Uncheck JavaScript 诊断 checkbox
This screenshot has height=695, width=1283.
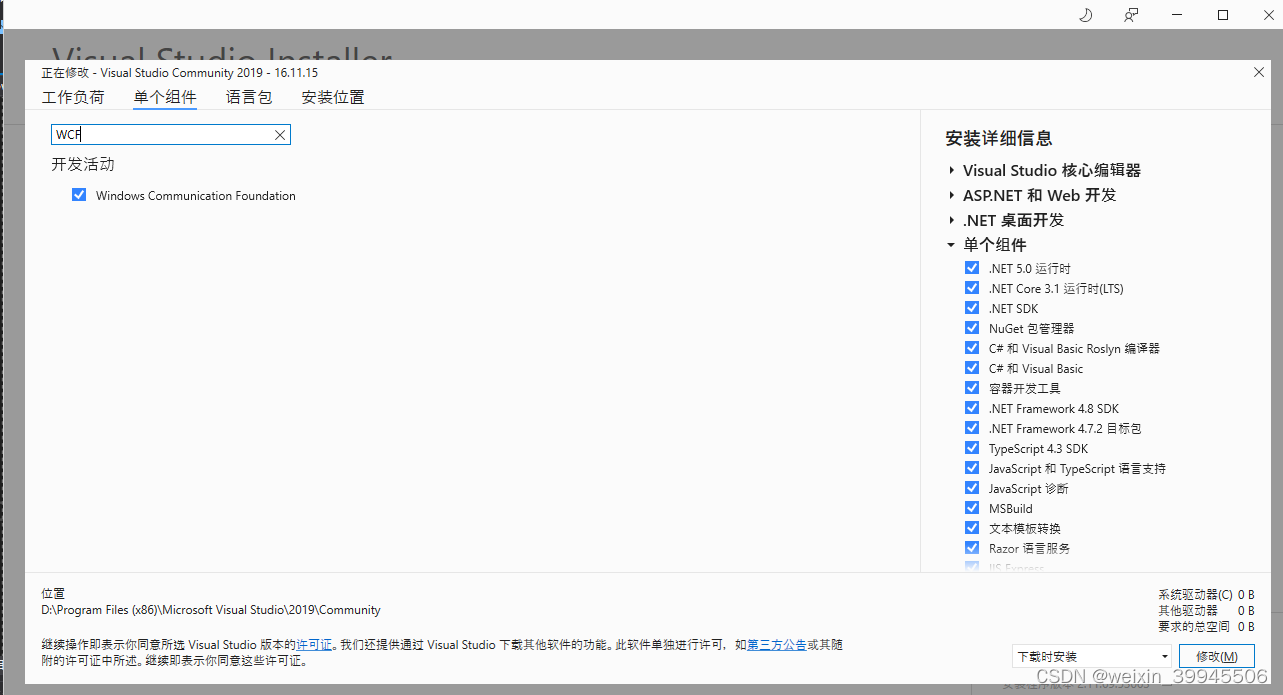tap(972, 488)
